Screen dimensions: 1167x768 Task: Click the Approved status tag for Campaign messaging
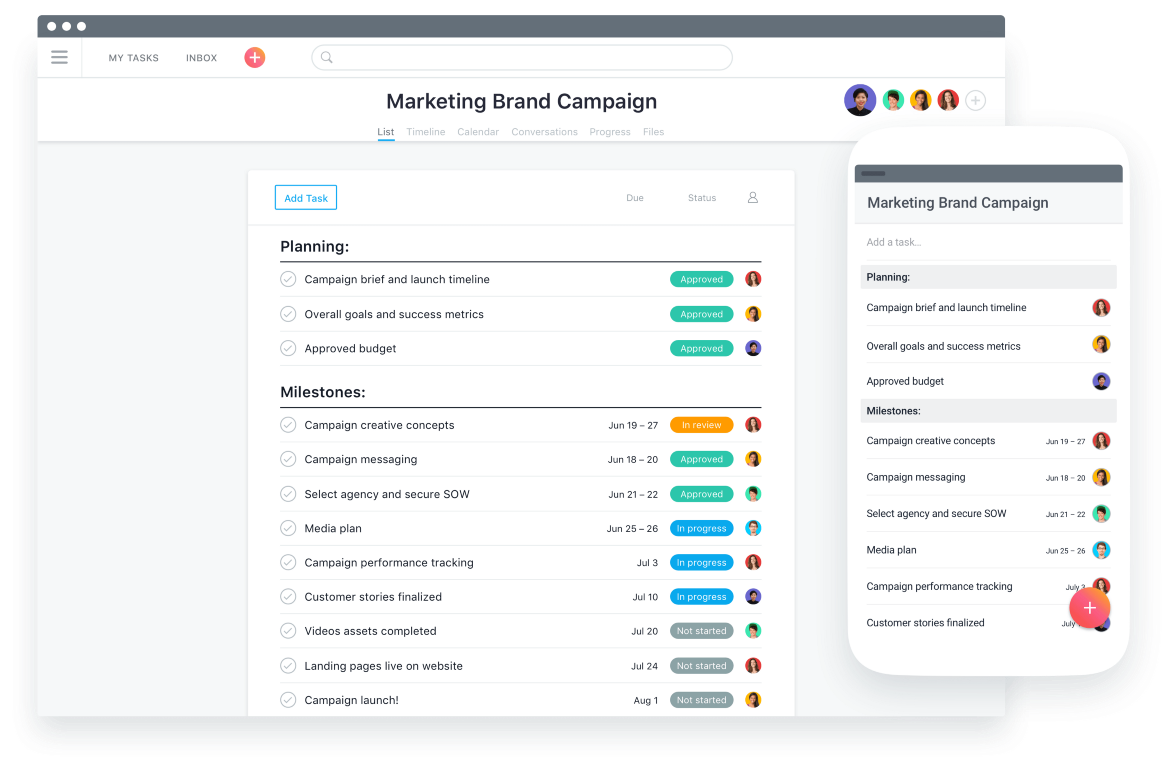click(x=701, y=459)
